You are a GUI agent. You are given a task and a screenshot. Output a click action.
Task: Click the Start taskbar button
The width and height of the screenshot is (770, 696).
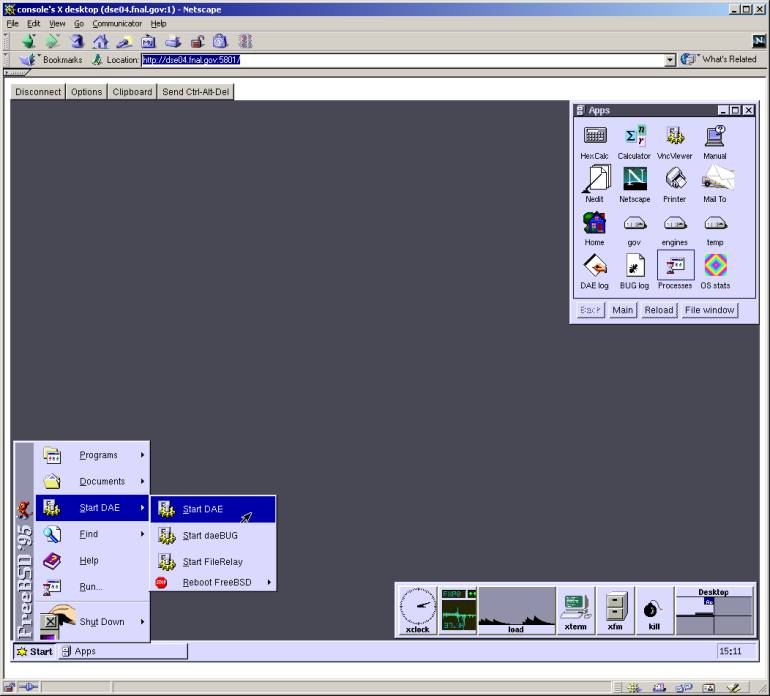pyautogui.click(x=35, y=651)
